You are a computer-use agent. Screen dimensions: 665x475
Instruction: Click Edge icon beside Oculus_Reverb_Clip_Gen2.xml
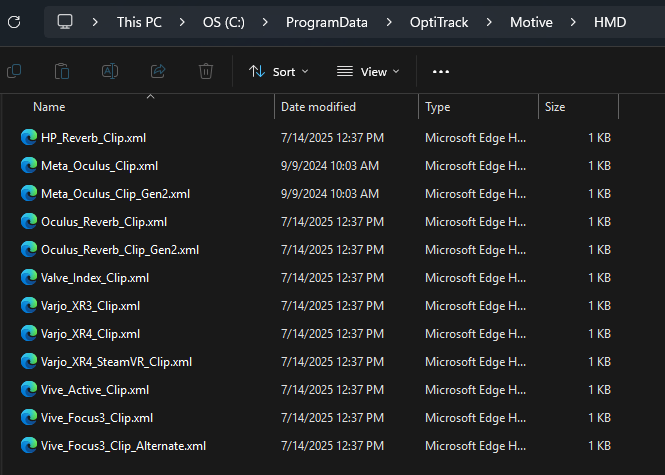pos(29,249)
